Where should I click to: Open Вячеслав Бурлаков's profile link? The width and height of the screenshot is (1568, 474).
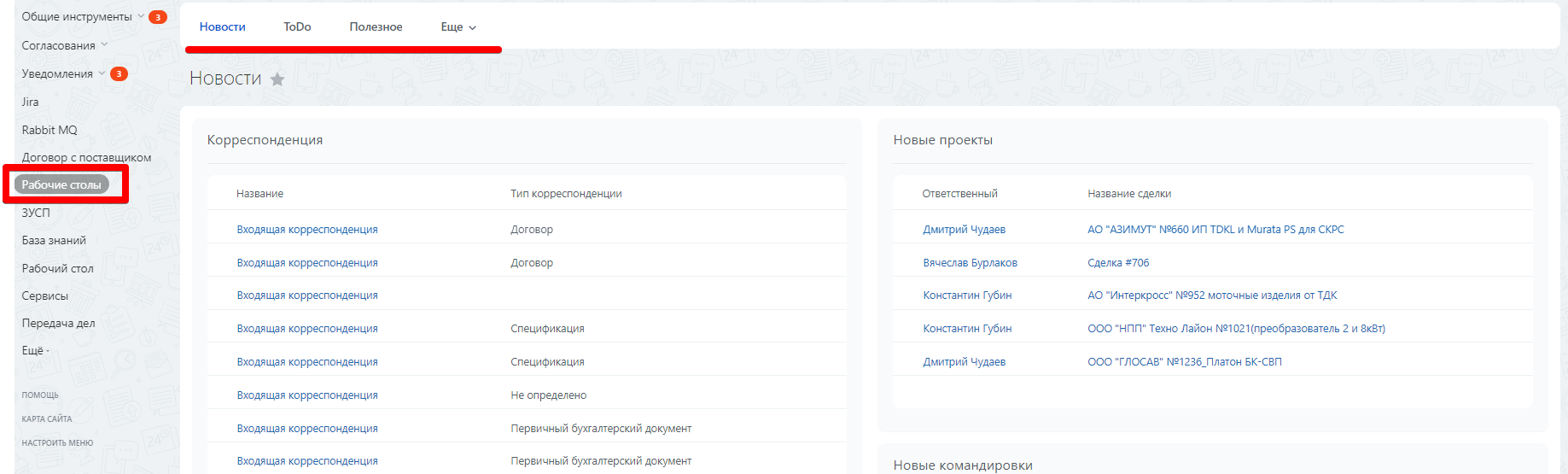tap(970, 263)
